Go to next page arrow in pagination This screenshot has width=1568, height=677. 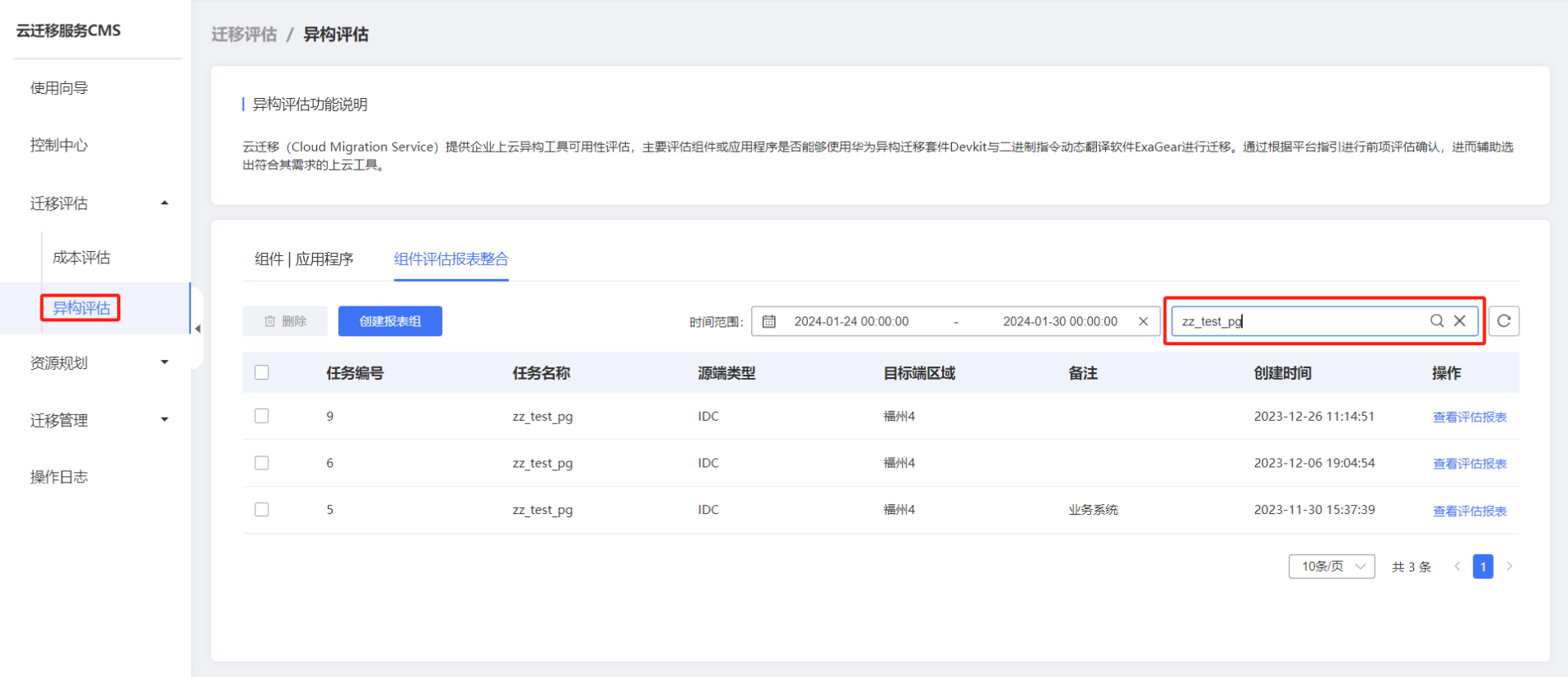tap(1510, 567)
